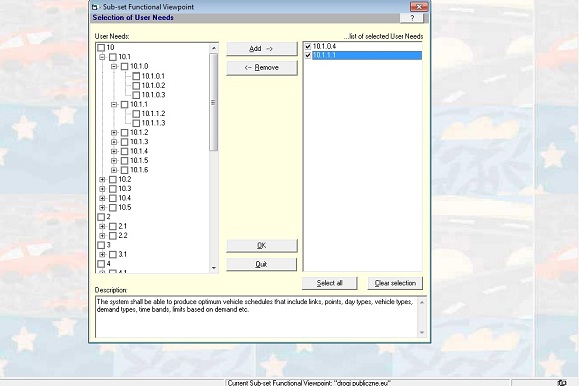The height and width of the screenshot is (386, 579).
Task: Expand the 10.4 tree node
Action: [102, 198]
